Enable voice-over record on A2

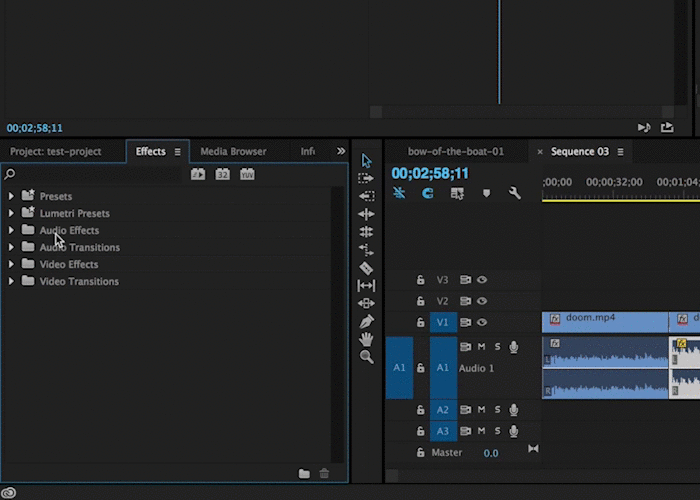pos(514,409)
